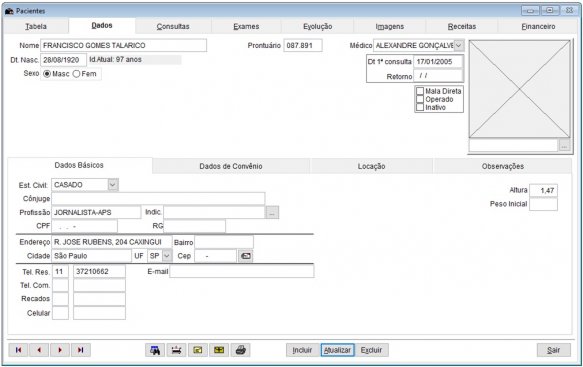Viewport: 583px width, 367px height.
Task: Open the Médico dropdown
Action: pos(459,45)
